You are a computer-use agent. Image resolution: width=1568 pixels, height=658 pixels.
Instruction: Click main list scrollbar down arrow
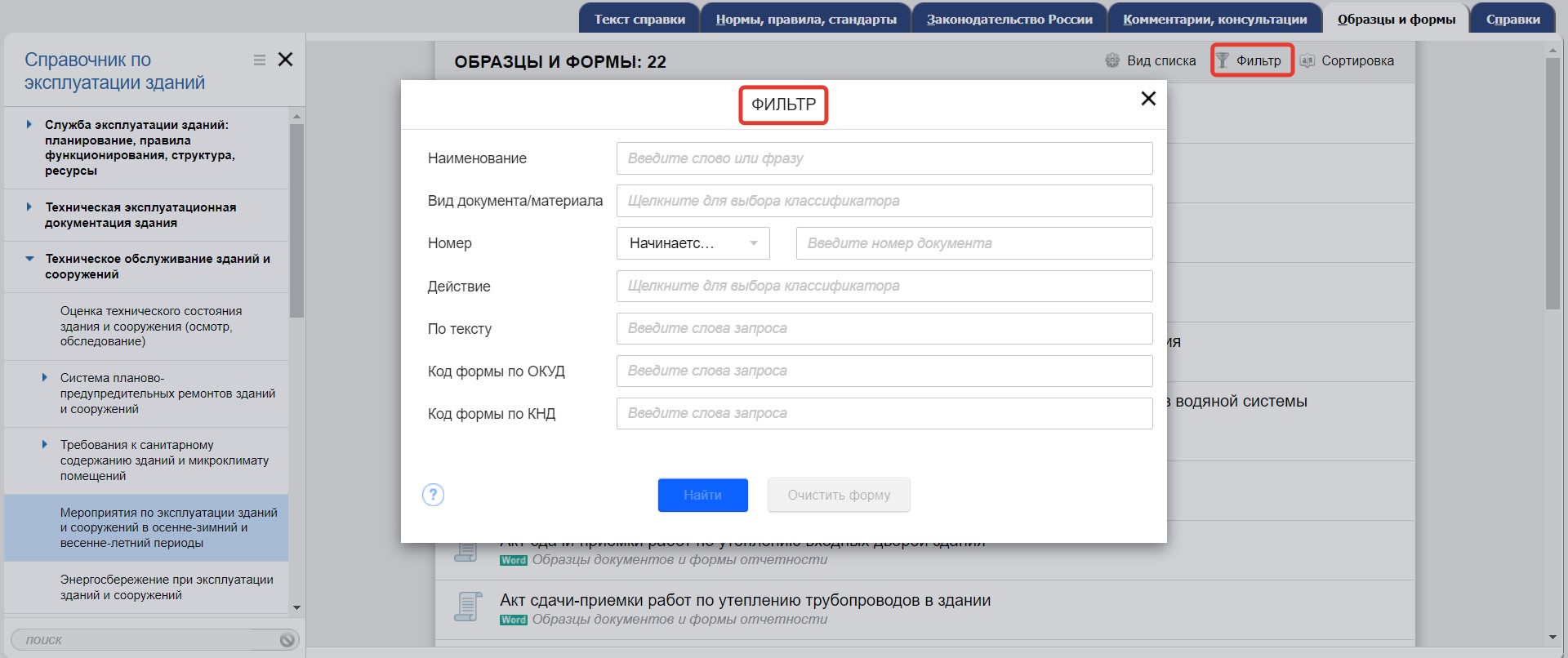1552,638
